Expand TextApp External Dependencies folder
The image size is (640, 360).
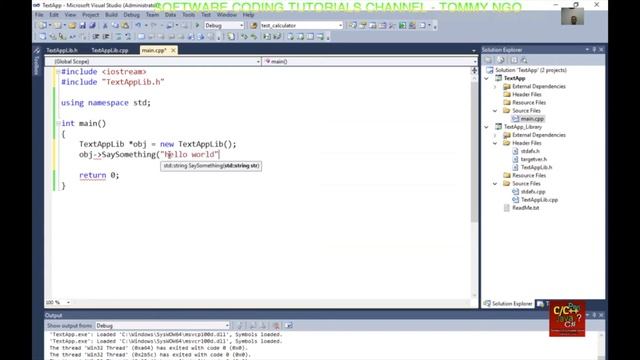tap(495, 87)
